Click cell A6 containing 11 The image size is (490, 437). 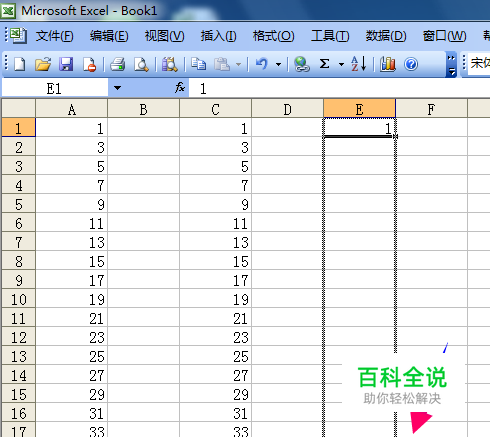71,223
